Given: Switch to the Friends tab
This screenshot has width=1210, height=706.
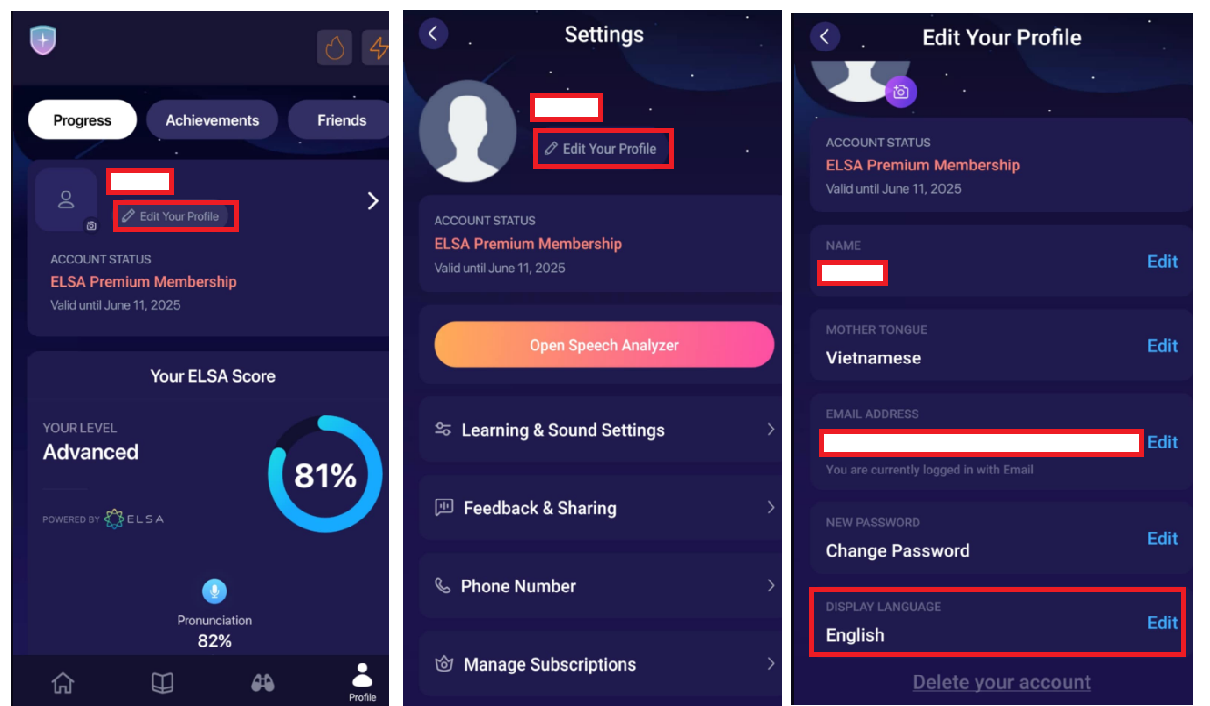Looking at the screenshot, I should pos(340,120).
